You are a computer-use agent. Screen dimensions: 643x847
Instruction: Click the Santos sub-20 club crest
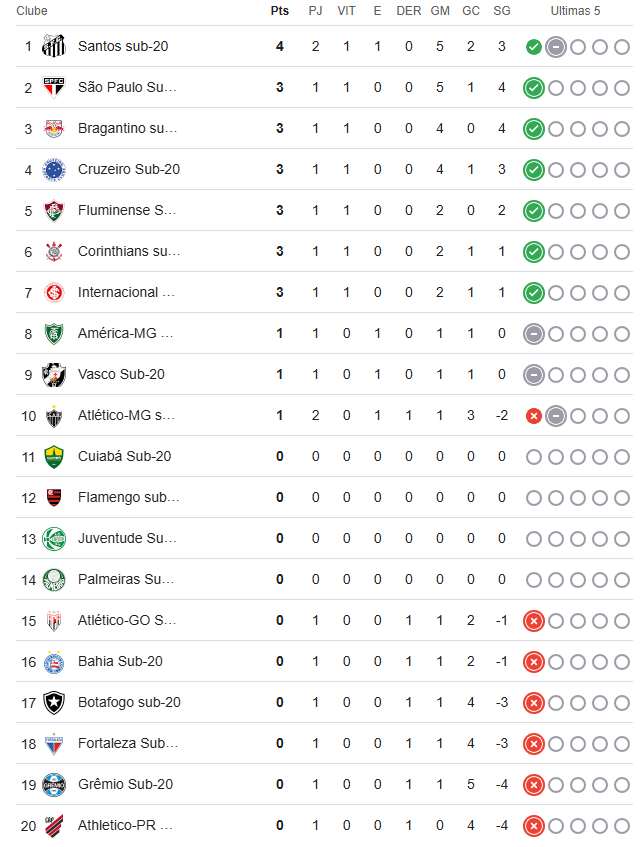[x=54, y=46]
